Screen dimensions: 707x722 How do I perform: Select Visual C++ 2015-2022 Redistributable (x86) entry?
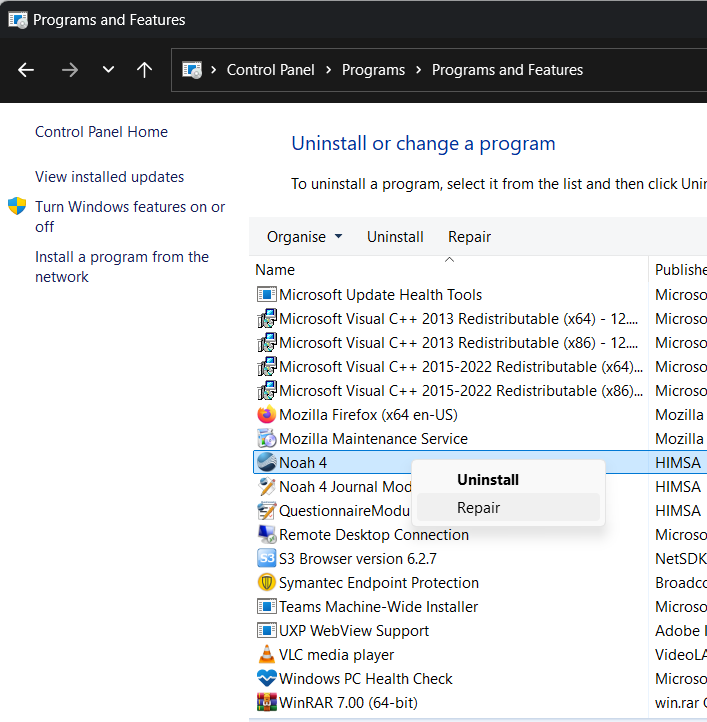point(461,391)
